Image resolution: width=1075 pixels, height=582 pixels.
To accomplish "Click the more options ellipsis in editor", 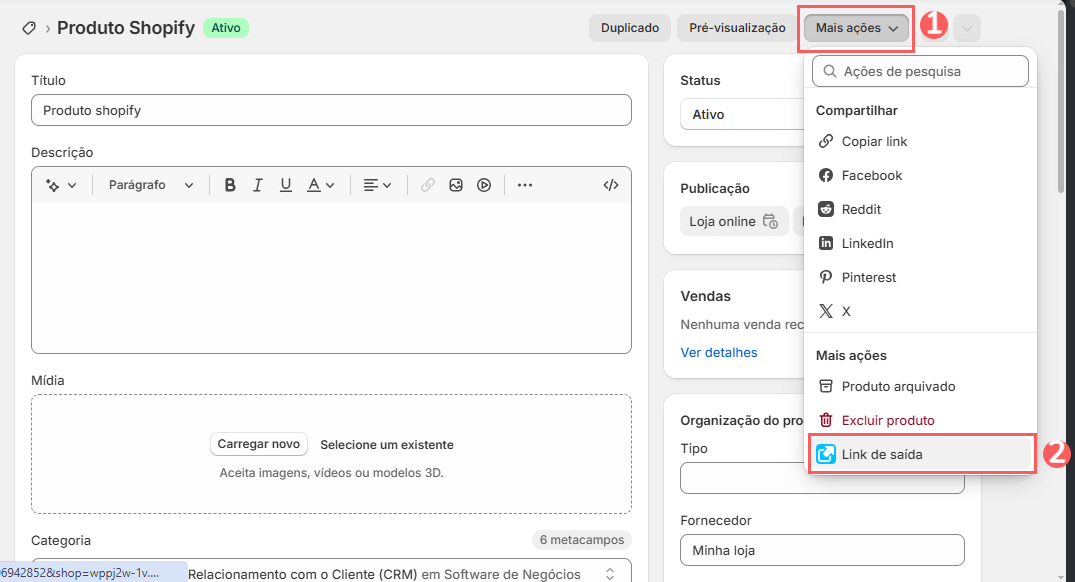I will [x=525, y=185].
